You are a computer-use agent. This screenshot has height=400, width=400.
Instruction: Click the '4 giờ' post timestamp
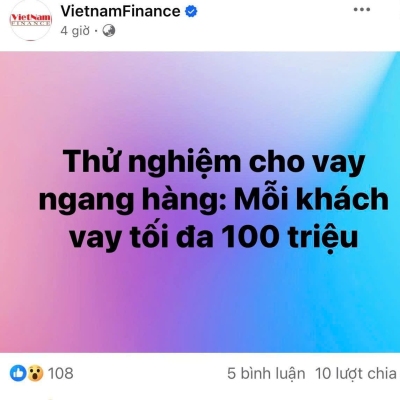tap(75, 31)
